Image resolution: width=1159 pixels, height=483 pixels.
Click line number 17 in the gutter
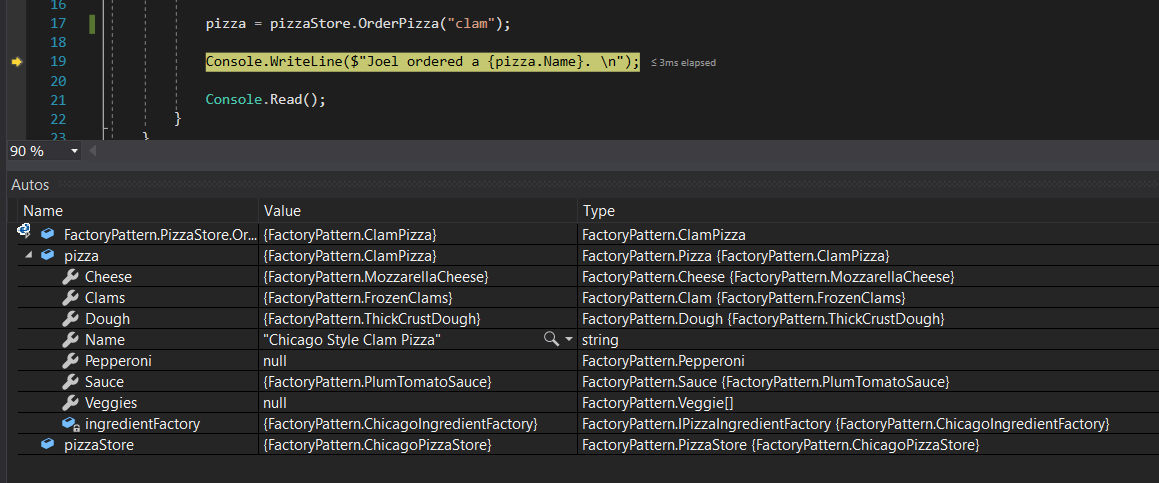pyautogui.click(x=58, y=24)
